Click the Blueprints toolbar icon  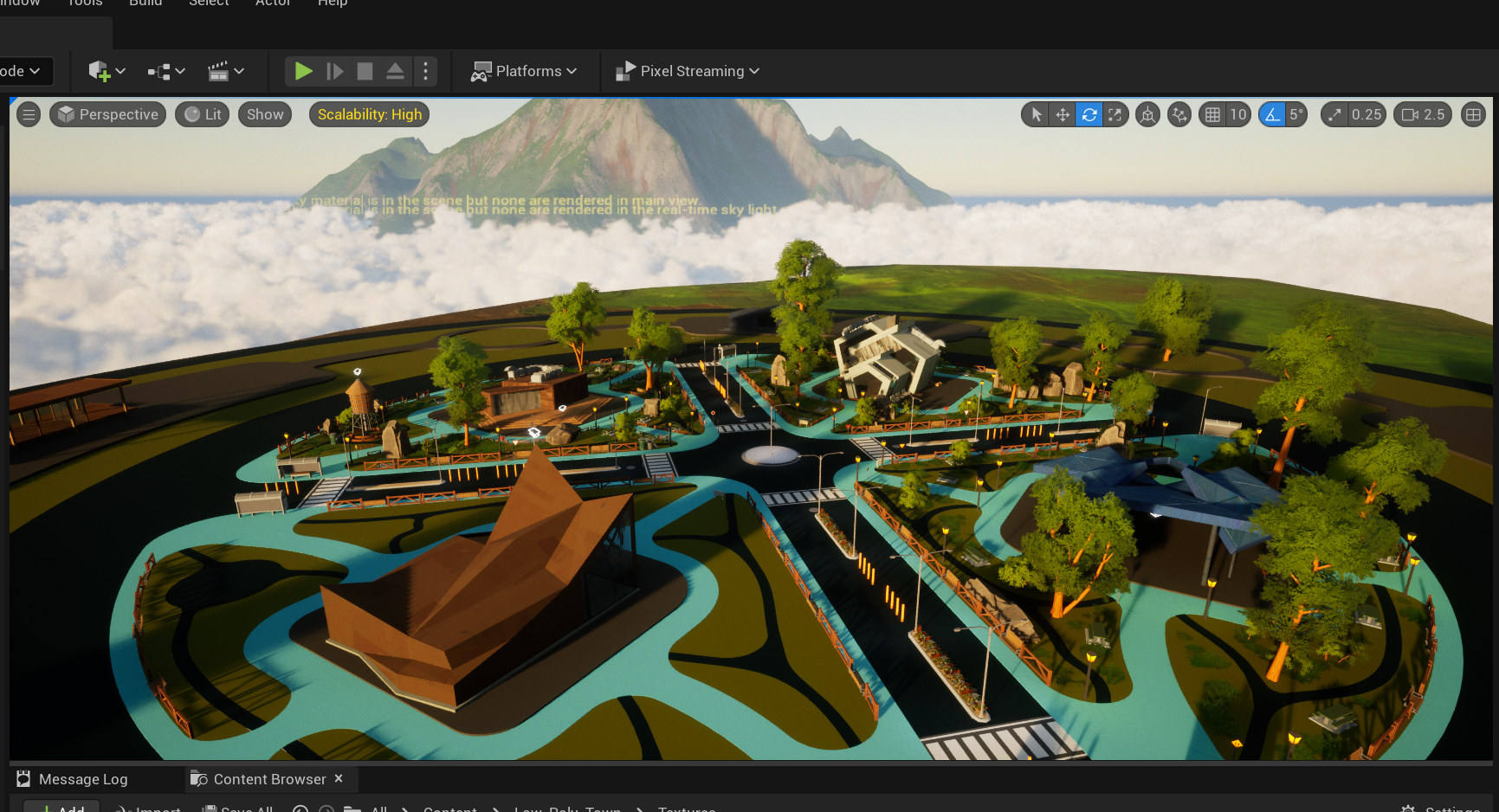pos(160,71)
